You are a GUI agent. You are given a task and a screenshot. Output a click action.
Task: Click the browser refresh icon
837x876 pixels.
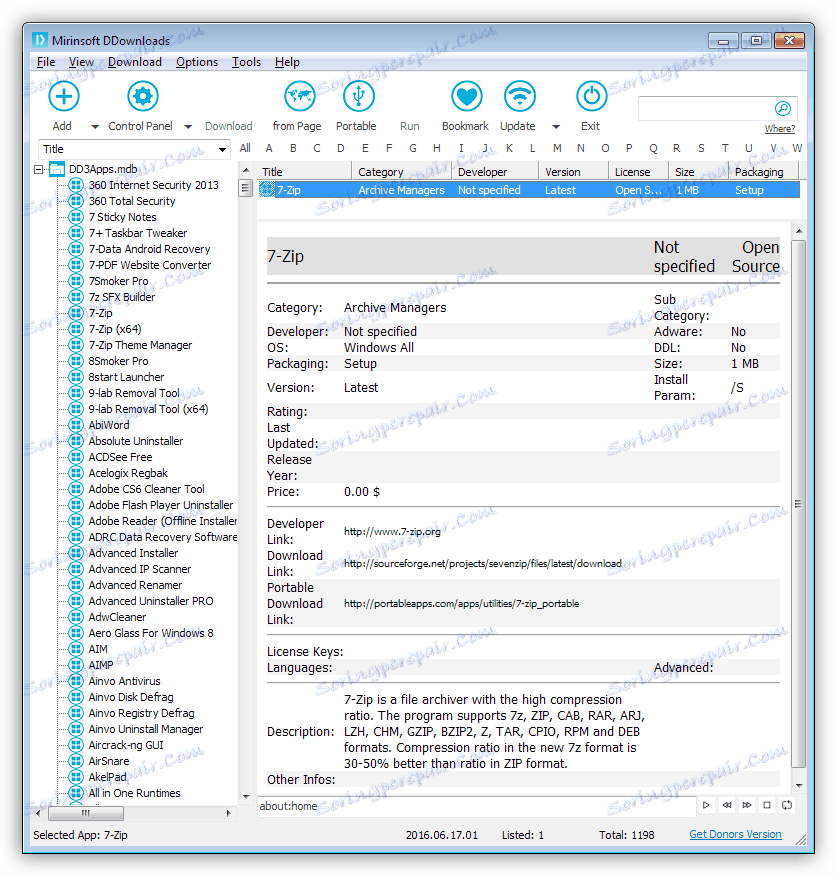tap(787, 805)
